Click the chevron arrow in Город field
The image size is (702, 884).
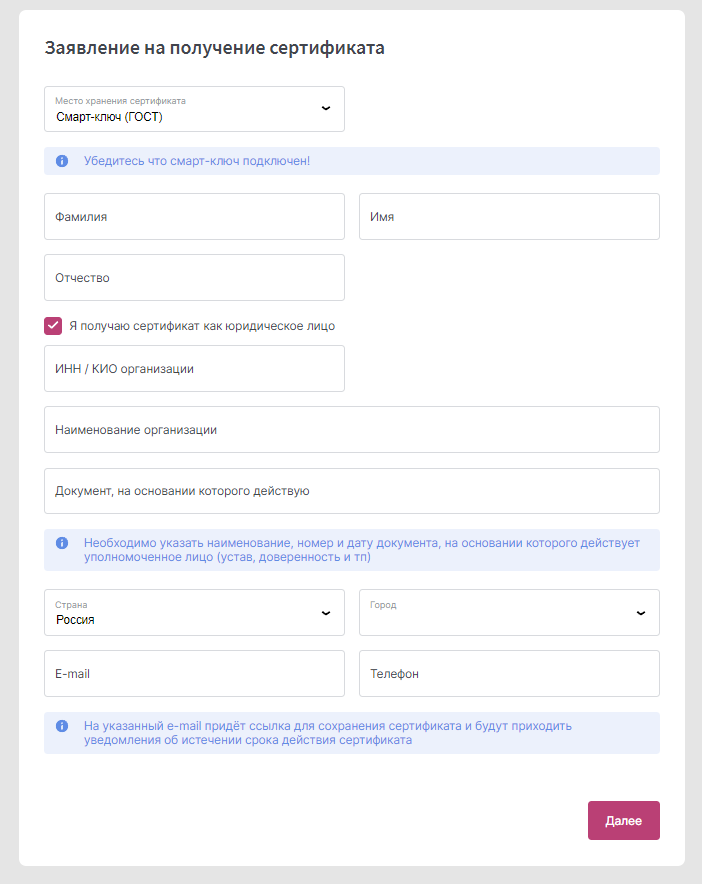click(x=641, y=613)
